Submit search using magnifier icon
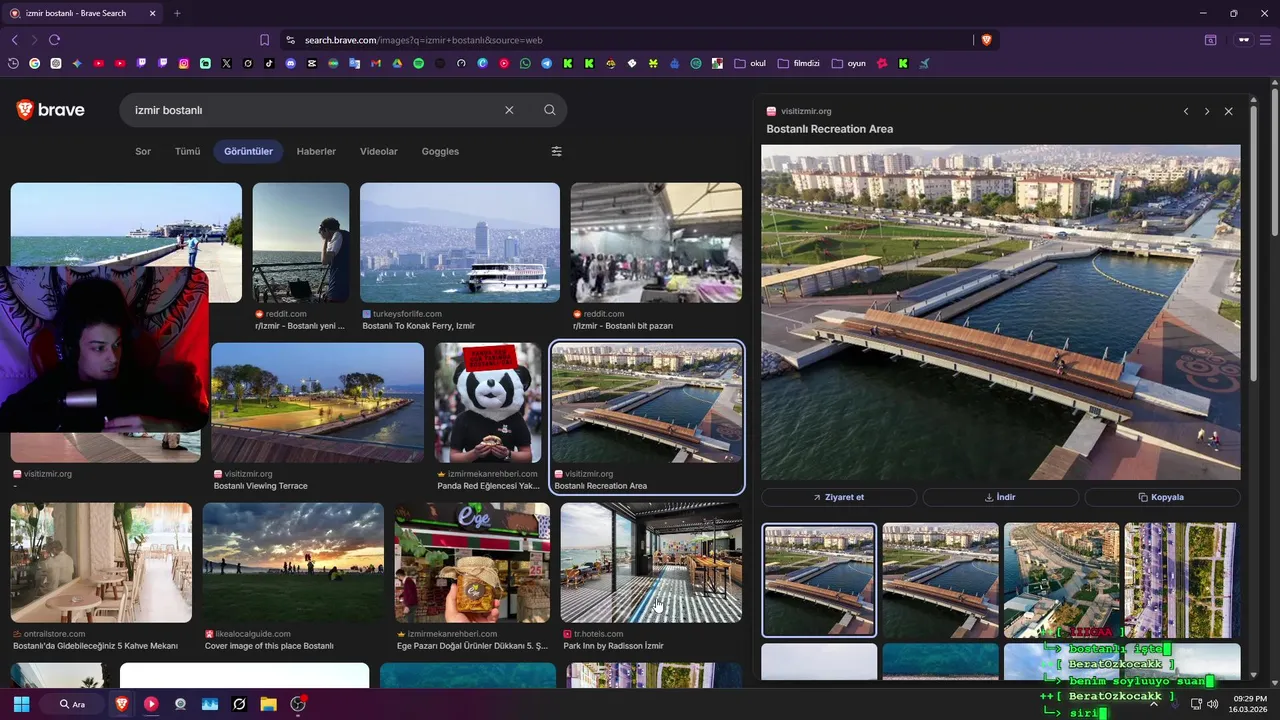Viewport: 1280px width, 720px height. pos(549,110)
